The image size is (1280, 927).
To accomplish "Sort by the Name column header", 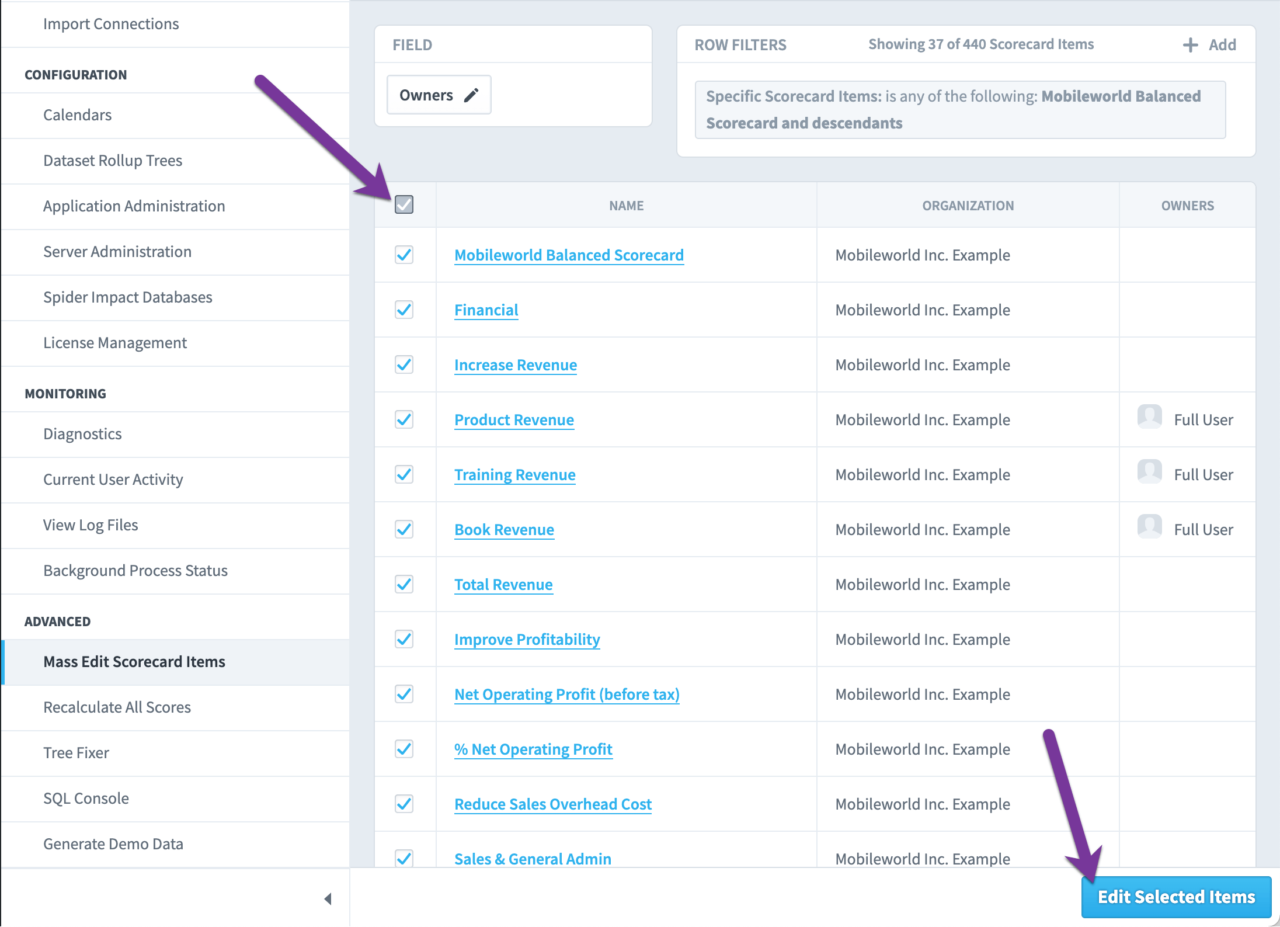I will click(626, 205).
